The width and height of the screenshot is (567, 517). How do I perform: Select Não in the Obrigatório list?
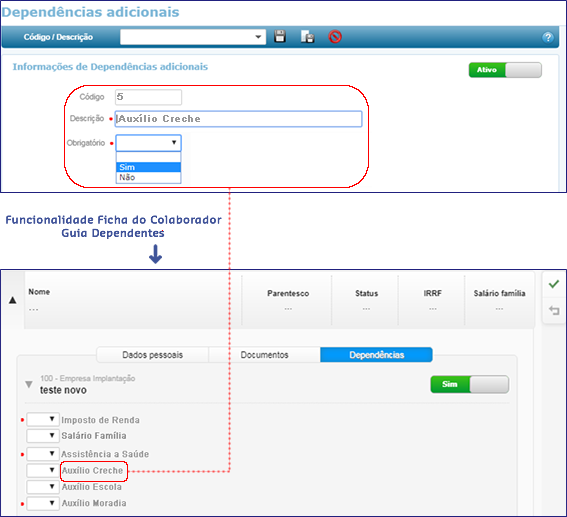tap(148, 177)
